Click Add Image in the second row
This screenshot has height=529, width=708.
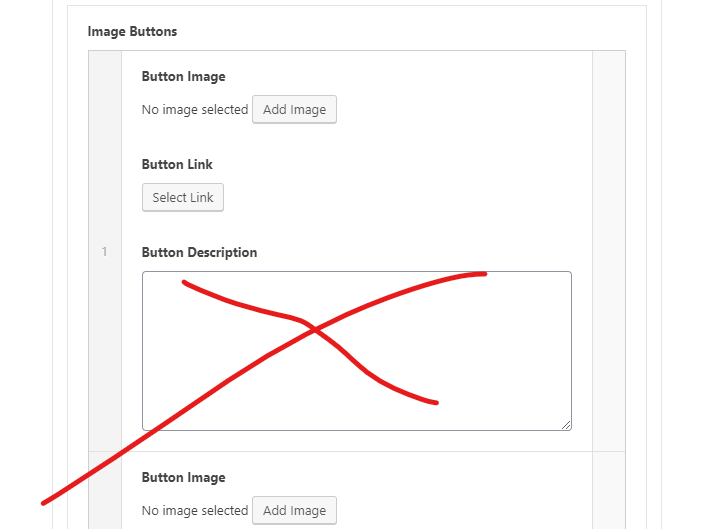[294, 510]
